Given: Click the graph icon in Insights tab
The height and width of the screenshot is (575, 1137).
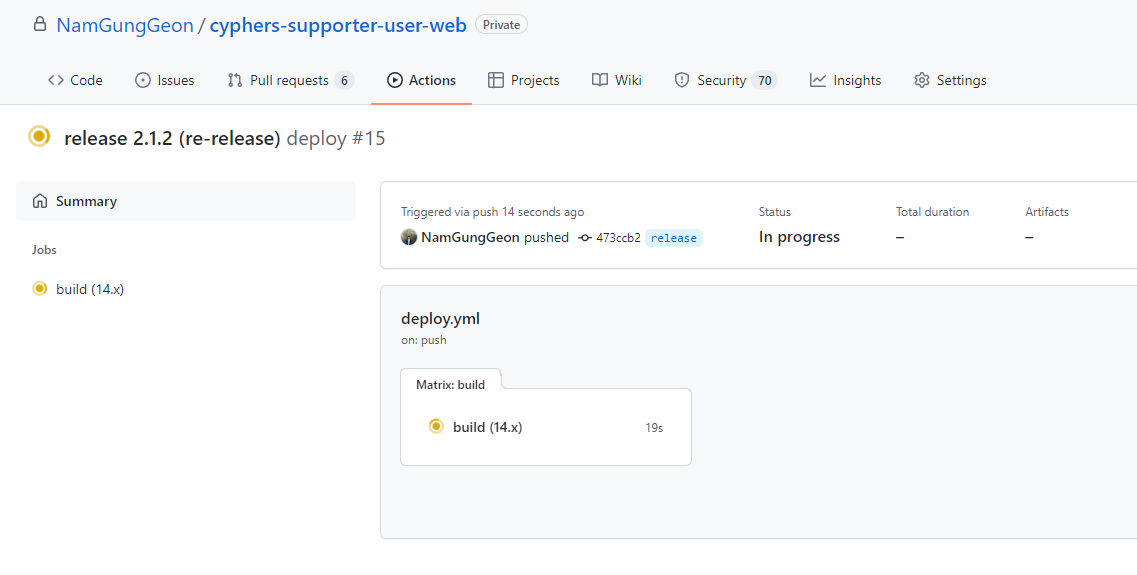Looking at the screenshot, I should (x=818, y=80).
